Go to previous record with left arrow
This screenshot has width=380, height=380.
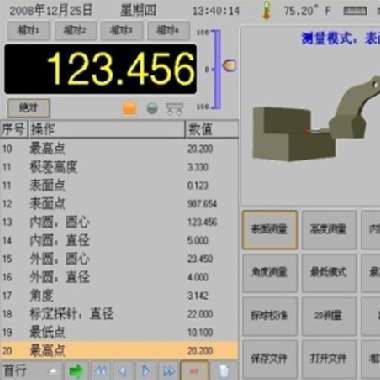pyautogui.click(x=123, y=371)
